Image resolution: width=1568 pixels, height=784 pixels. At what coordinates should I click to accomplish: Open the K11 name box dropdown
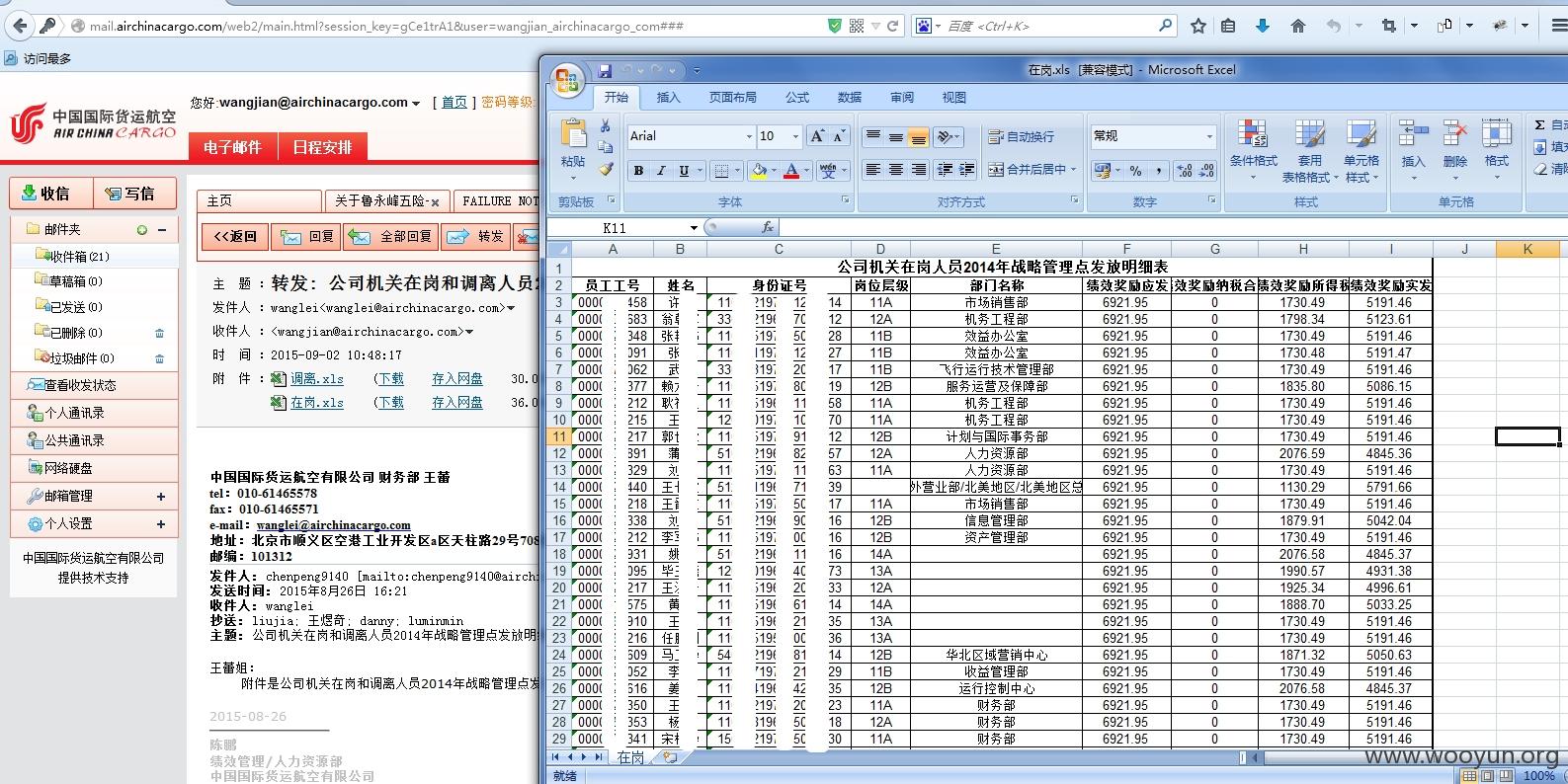point(694,228)
